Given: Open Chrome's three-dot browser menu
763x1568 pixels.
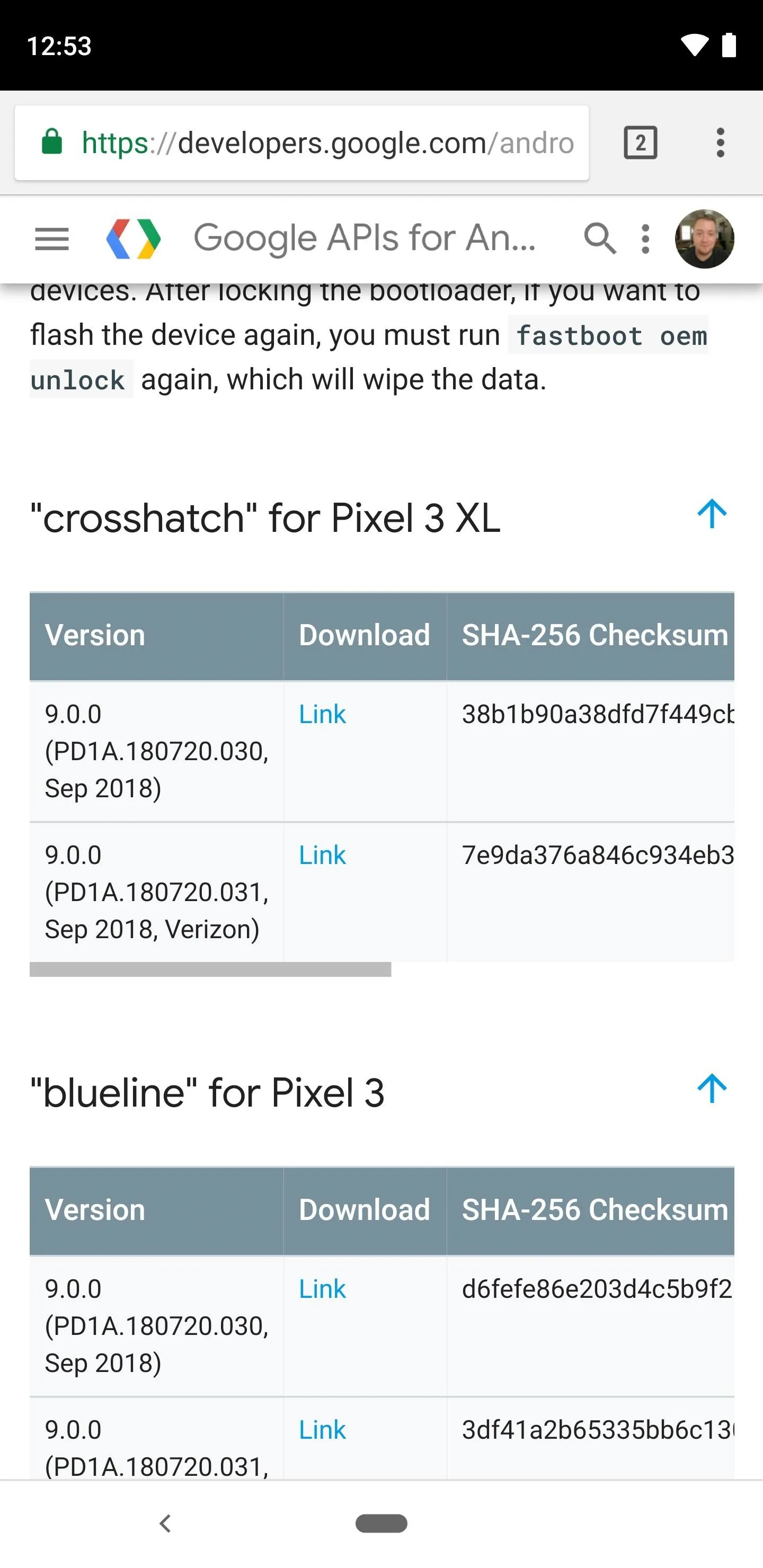Looking at the screenshot, I should pyautogui.click(x=721, y=143).
